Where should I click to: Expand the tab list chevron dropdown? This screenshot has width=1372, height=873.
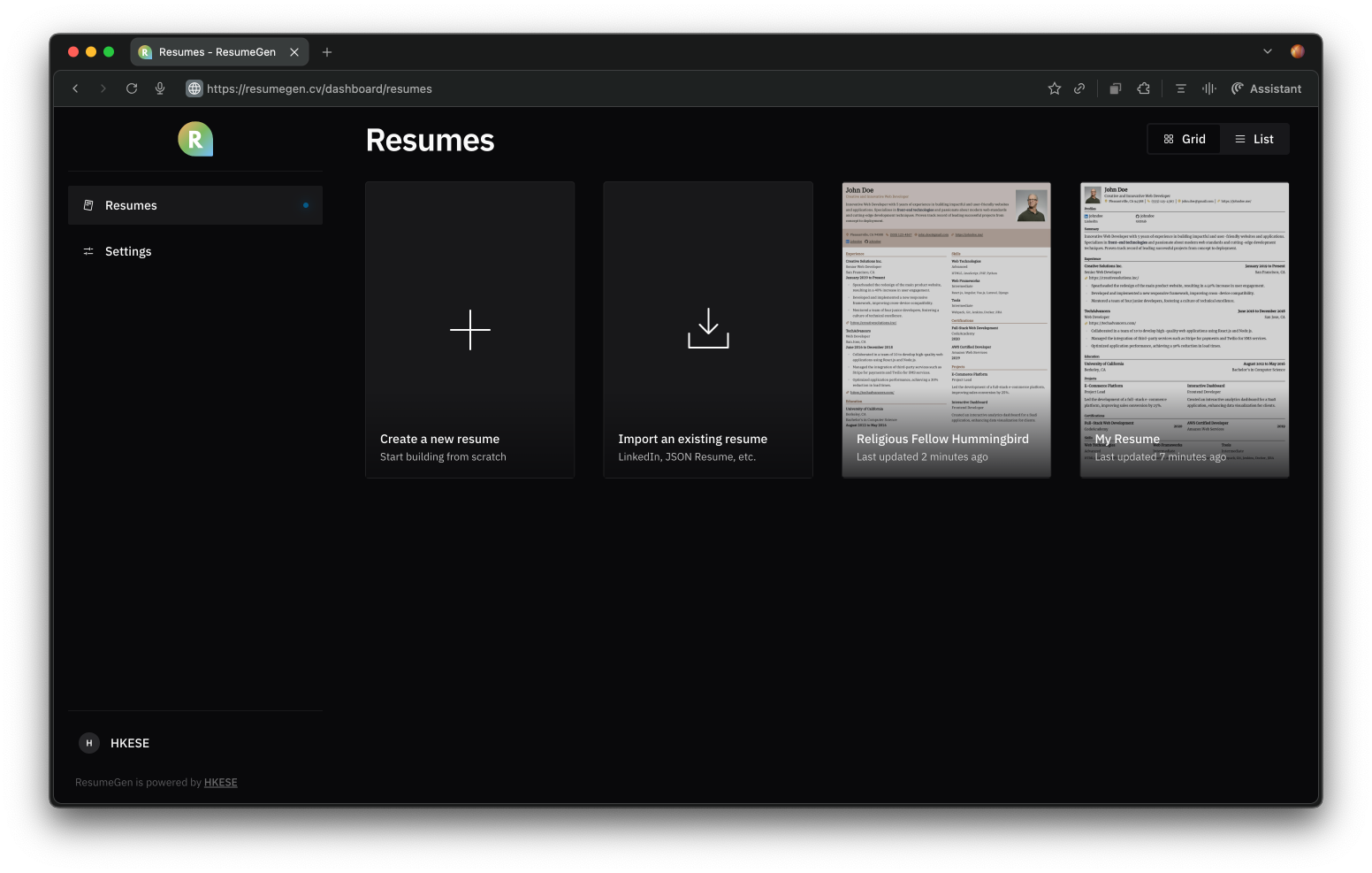click(x=1267, y=51)
